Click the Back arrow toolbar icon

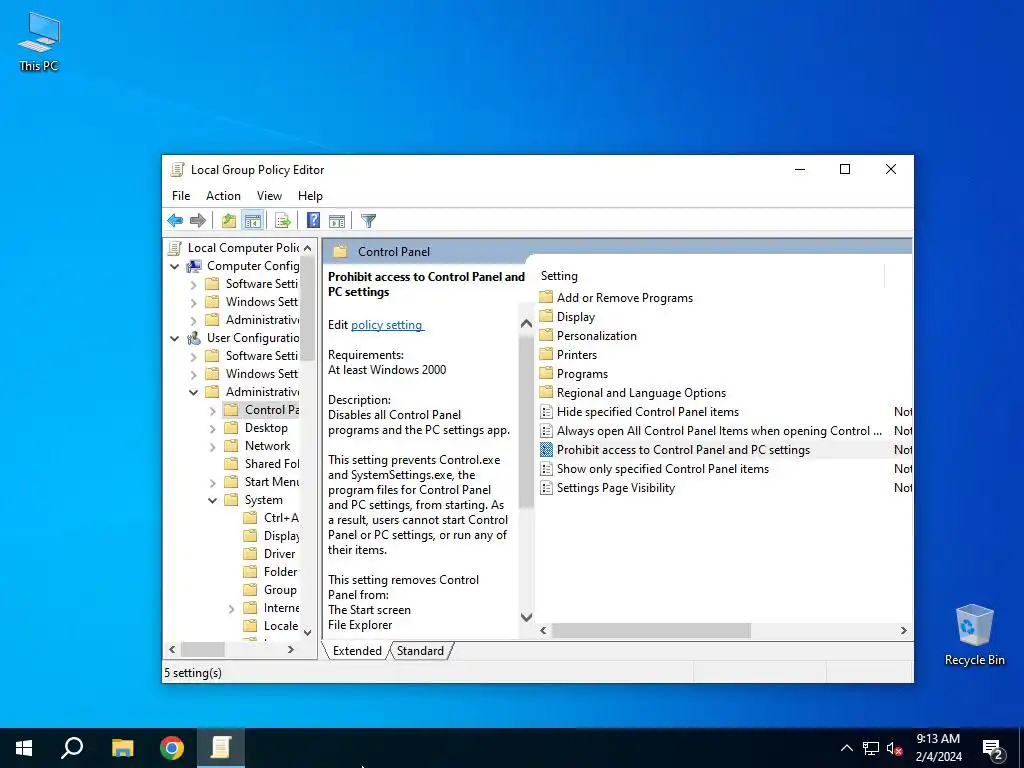(x=175, y=221)
